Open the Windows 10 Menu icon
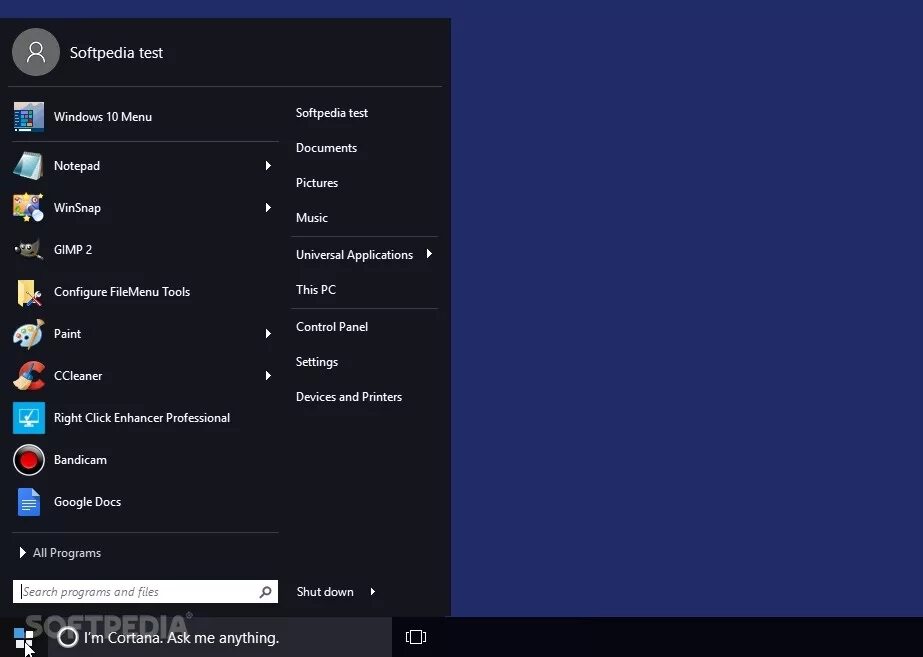 coord(29,117)
